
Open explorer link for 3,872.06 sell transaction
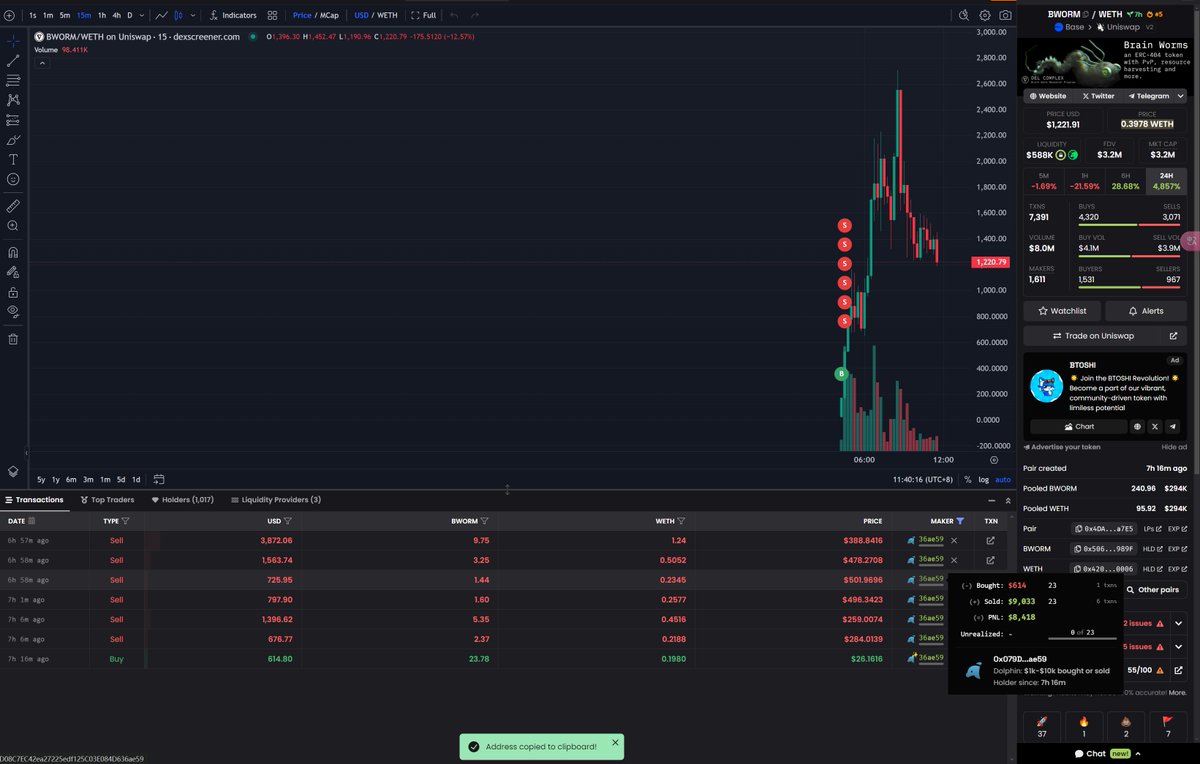(991, 540)
